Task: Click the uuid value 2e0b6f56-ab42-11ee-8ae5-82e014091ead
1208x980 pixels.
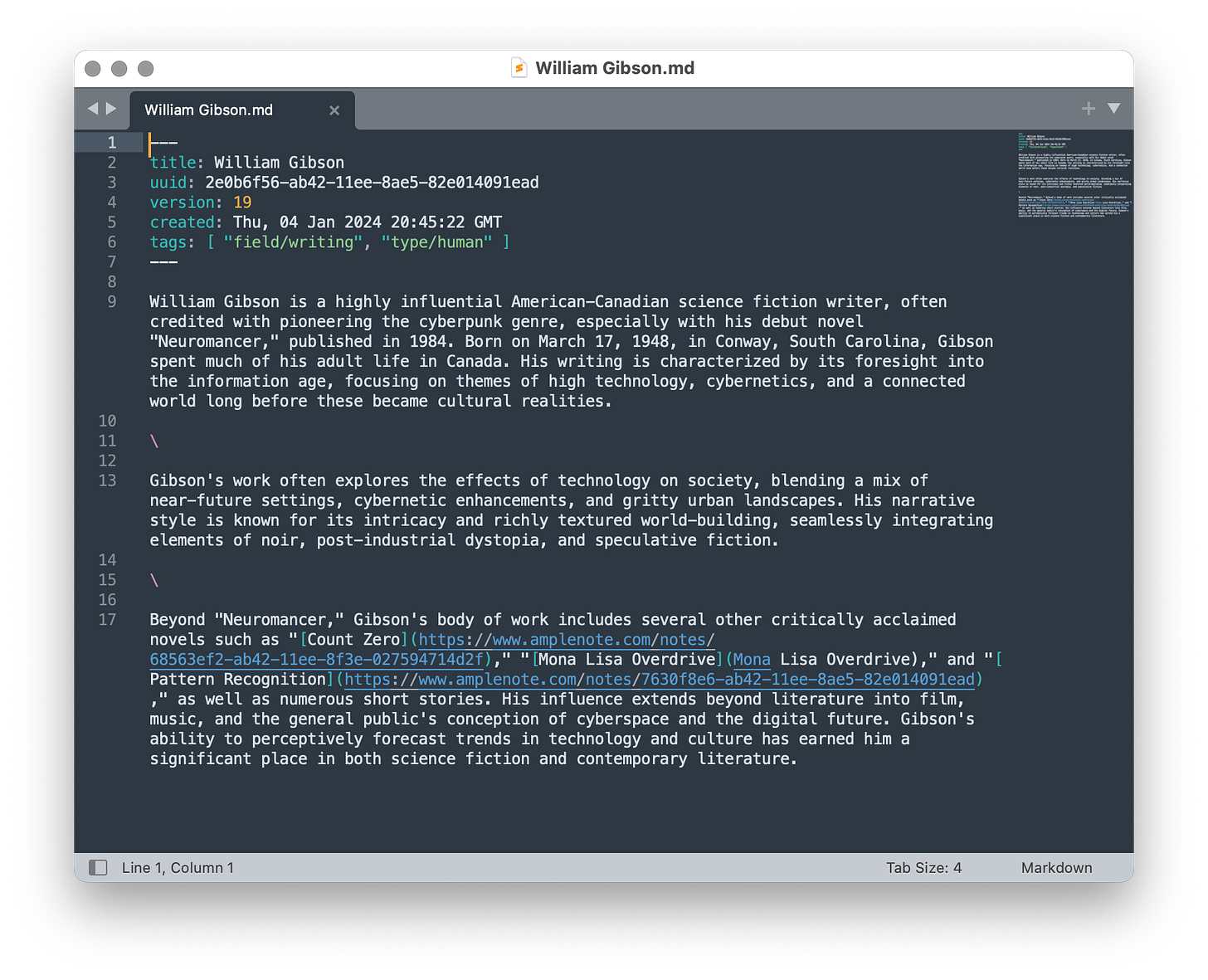Action: coord(372,183)
